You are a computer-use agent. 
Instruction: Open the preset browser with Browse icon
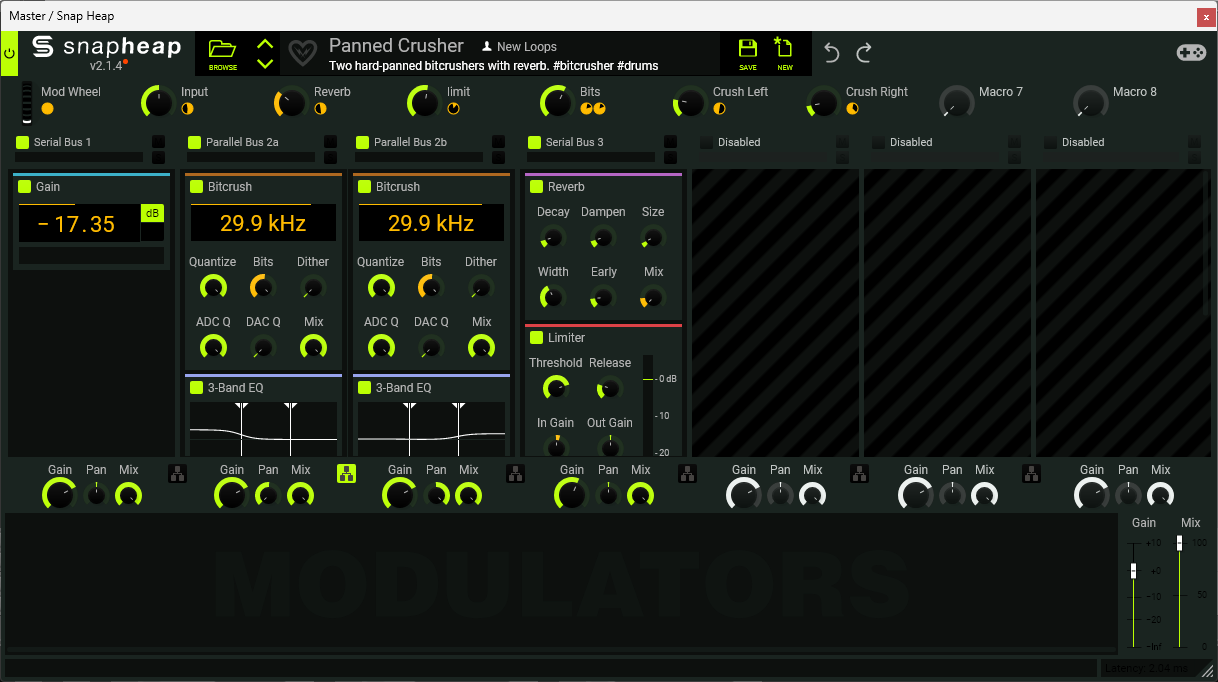(x=222, y=53)
